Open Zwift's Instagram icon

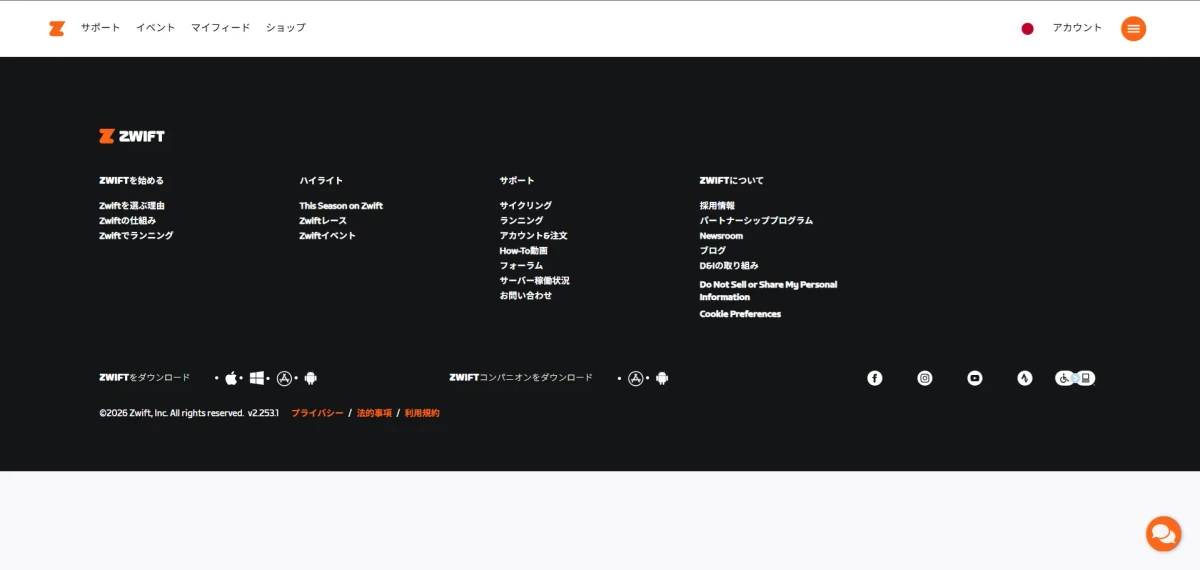925,378
